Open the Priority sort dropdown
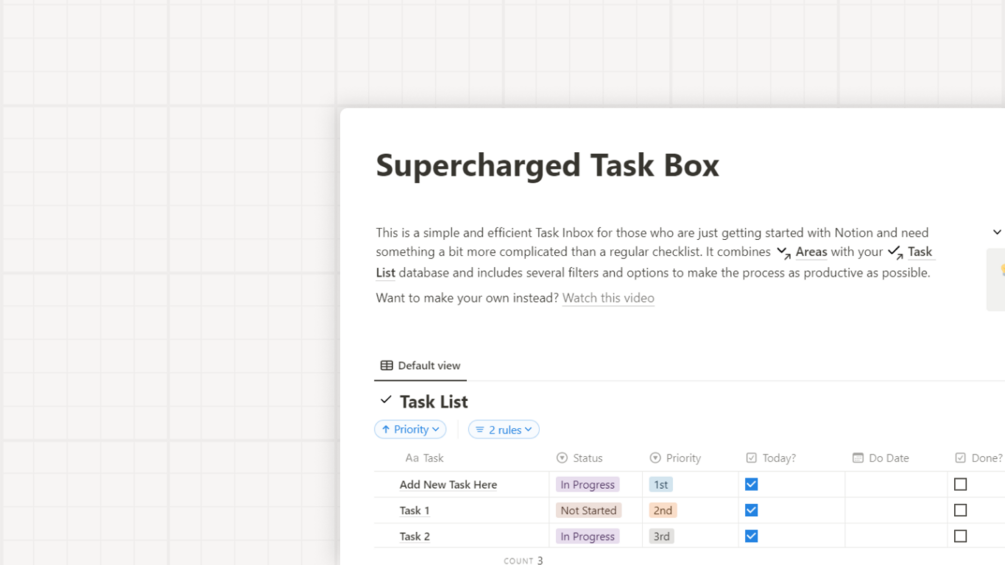Screen dimensions: 1005x565 tap(410, 429)
